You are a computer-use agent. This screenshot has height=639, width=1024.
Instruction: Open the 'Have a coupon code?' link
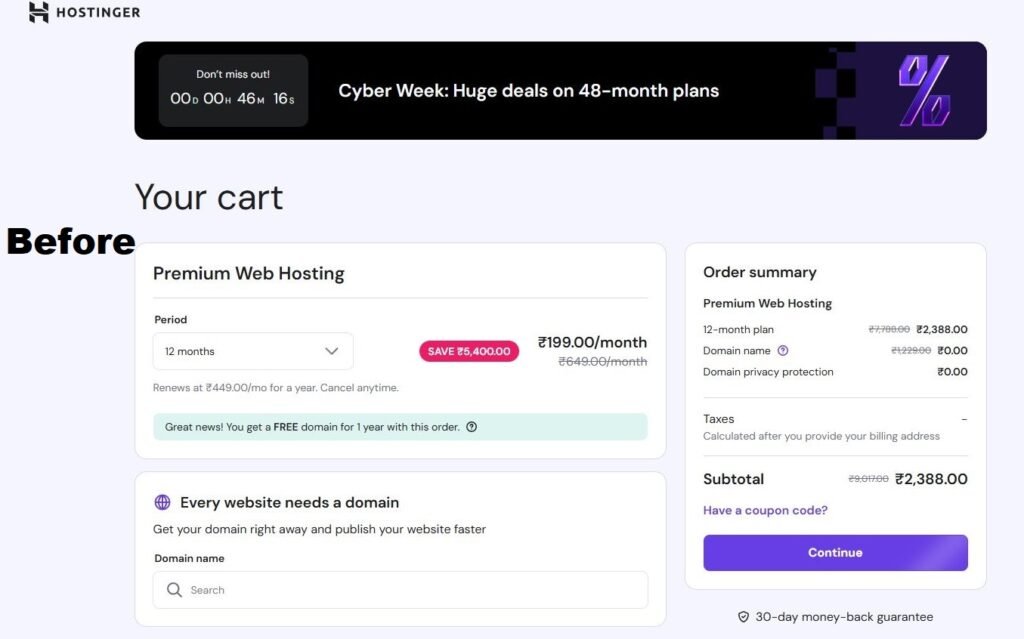[765, 510]
